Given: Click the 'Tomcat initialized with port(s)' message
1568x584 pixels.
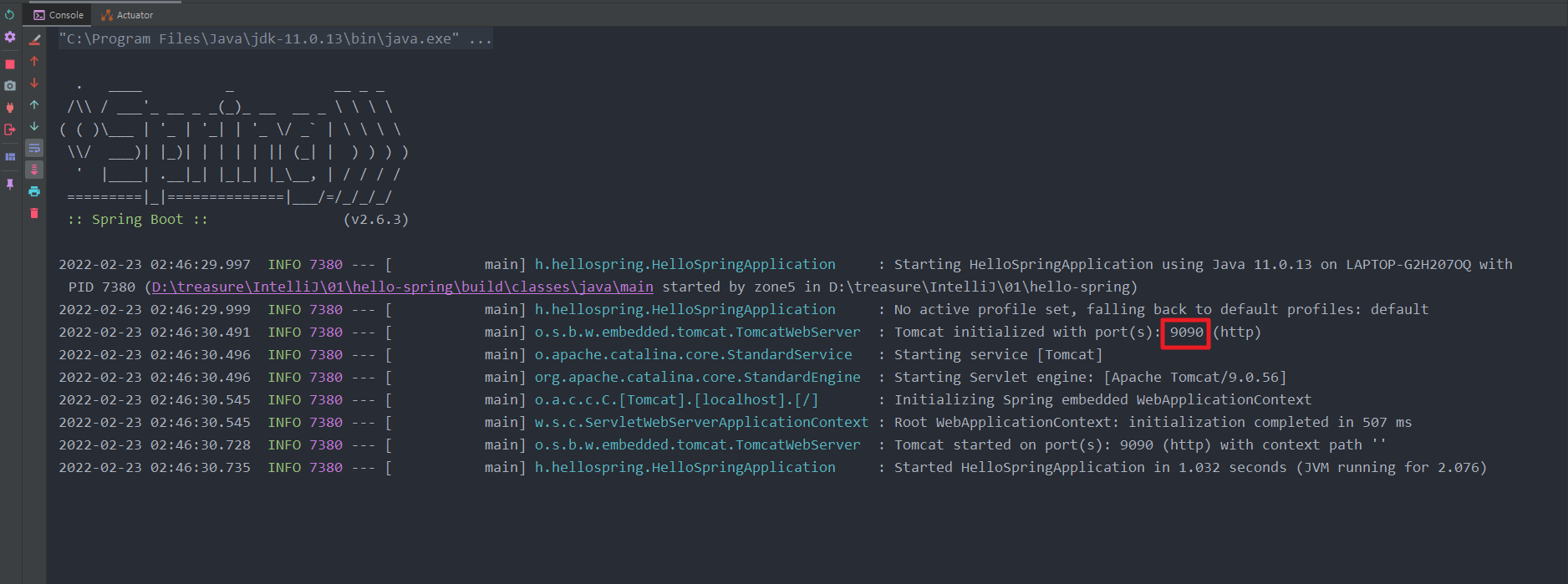Looking at the screenshot, I should point(1078,332).
